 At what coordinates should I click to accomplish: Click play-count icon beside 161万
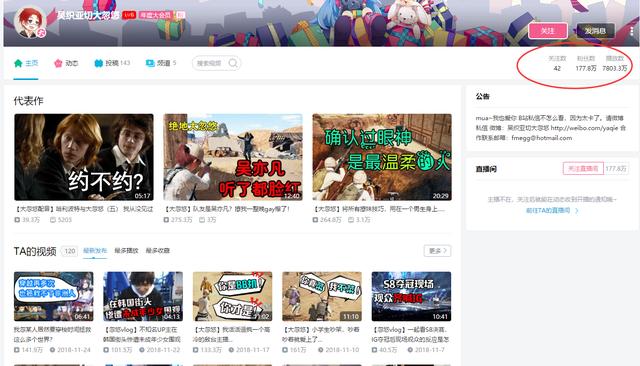pos(285,350)
